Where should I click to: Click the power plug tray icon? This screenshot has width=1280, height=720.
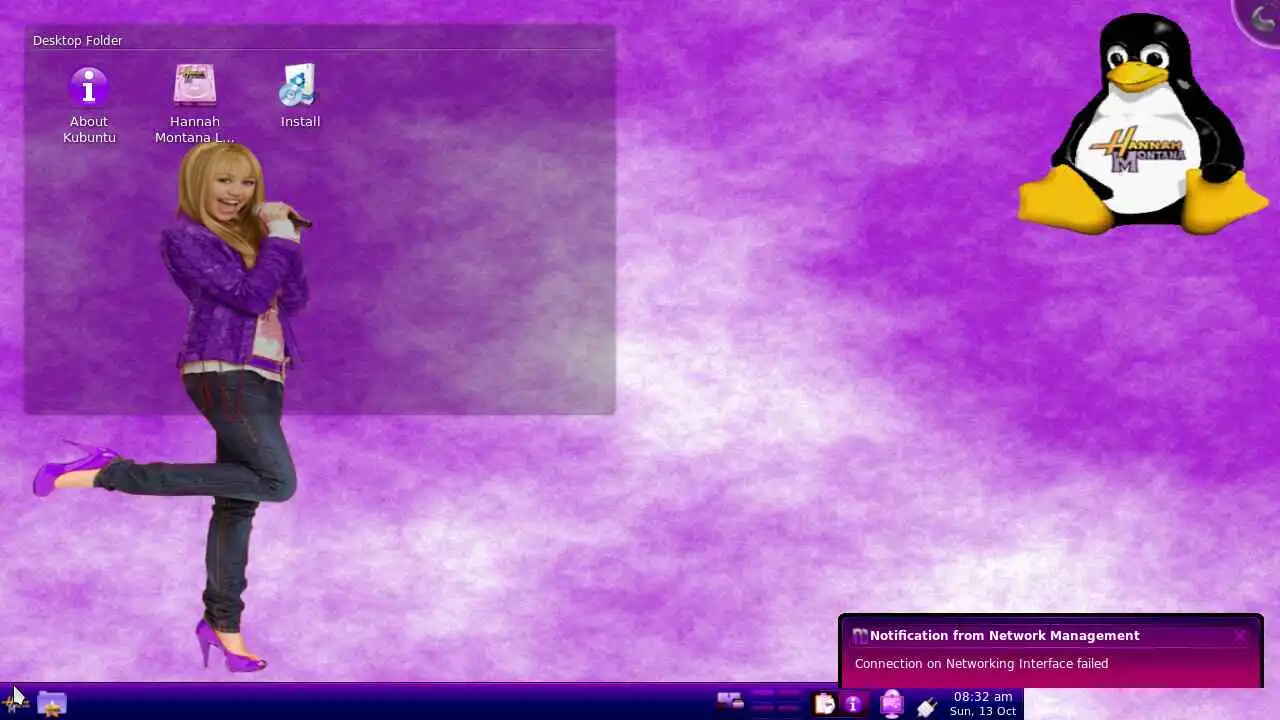coord(926,706)
